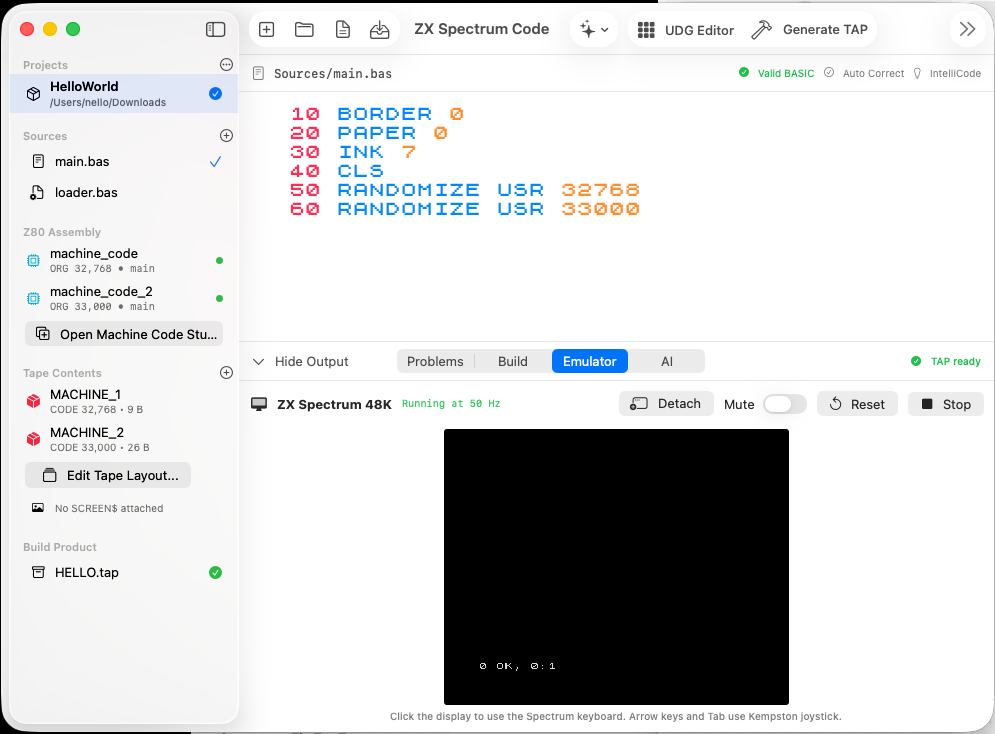Expand toolbar overflow double-chevron
The height and width of the screenshot is (734, 995).
tap(967, 29)
